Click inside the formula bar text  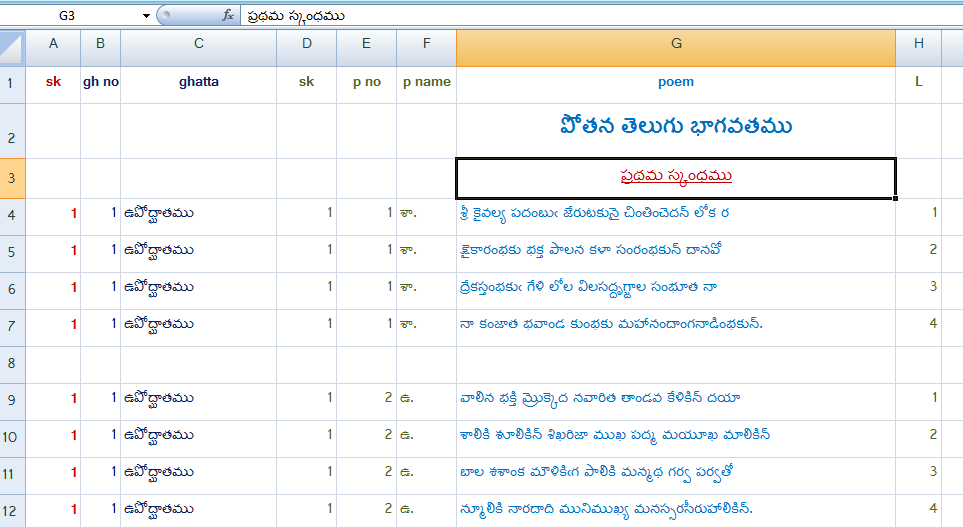[295, 16]
